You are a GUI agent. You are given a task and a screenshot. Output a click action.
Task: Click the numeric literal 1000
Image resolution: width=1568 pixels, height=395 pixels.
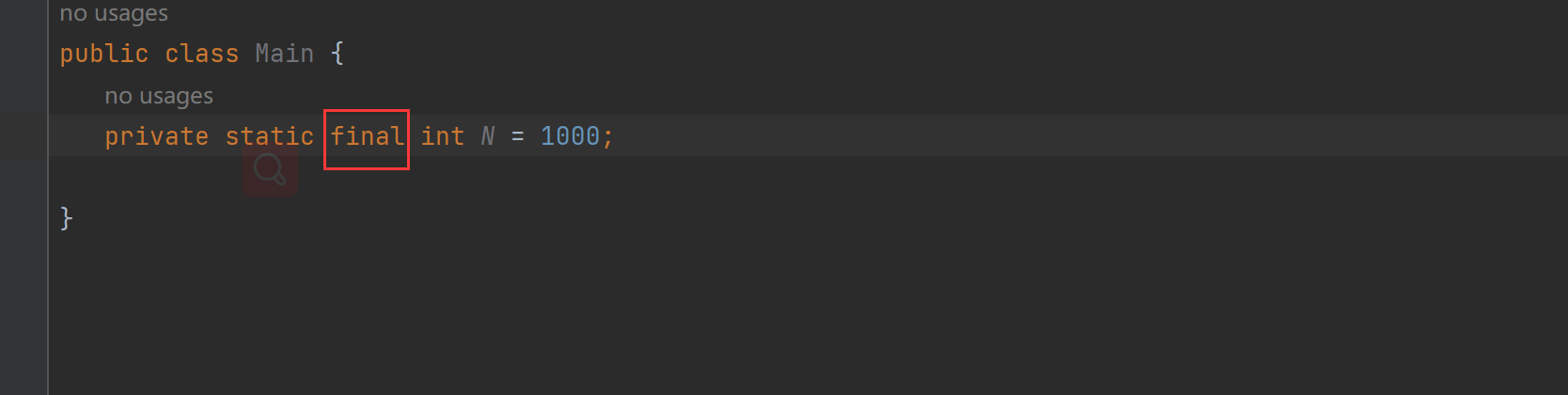pyautogui.click(x=571, y=136)
